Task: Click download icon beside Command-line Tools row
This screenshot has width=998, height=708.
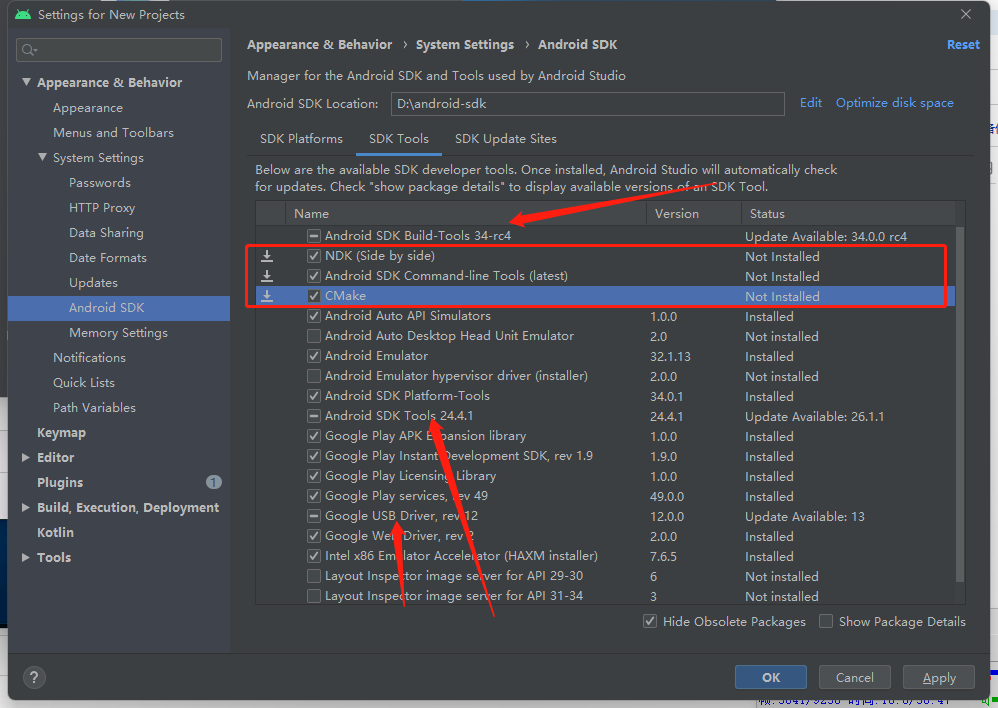Action: pos(267,276)
